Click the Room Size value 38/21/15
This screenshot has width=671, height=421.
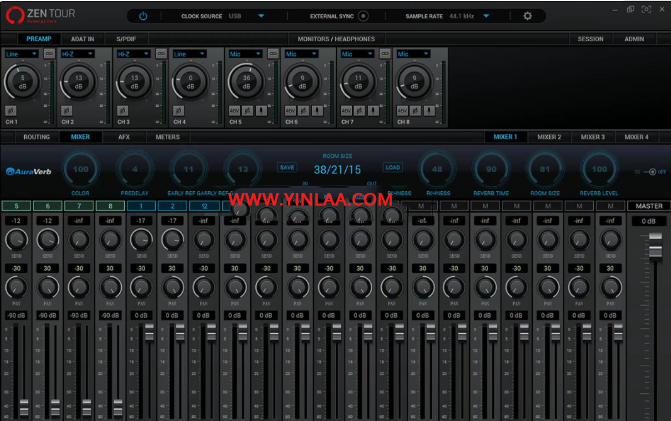coord(337,170)
